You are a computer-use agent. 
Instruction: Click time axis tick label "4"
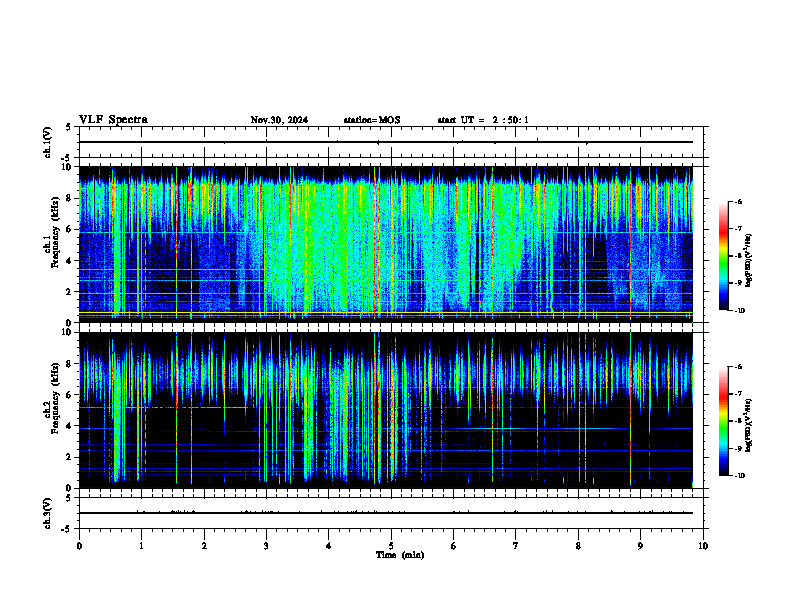329,546
